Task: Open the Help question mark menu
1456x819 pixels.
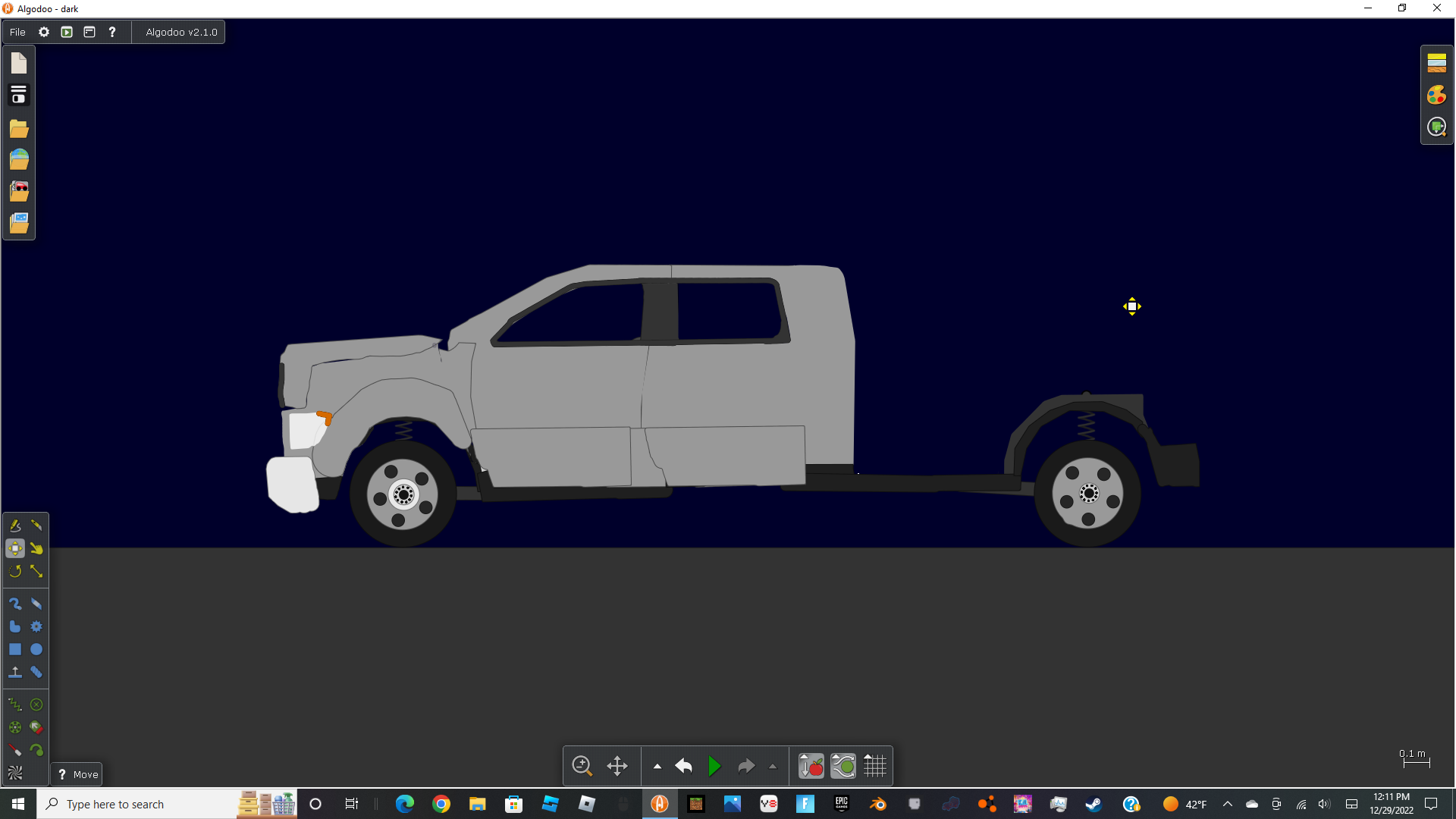Action: (x=112, y=32)
